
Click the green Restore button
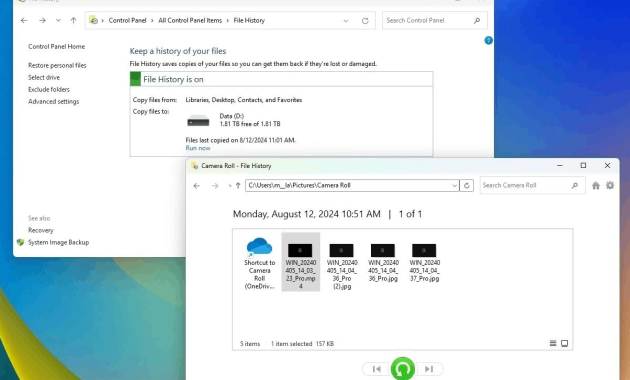pos(403,368)
